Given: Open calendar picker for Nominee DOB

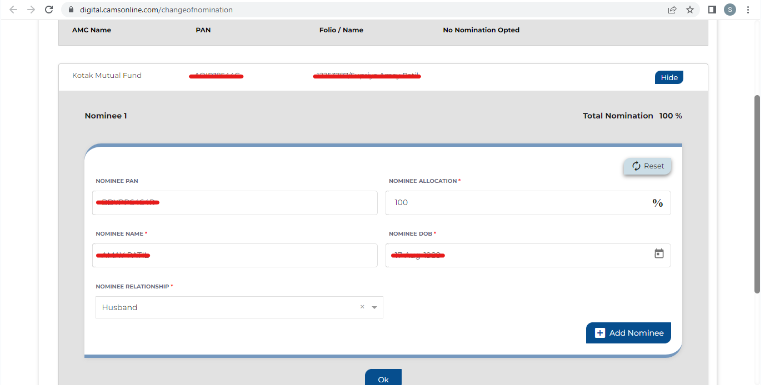Looking at the screenshot, I should click(x=659, y=253).
